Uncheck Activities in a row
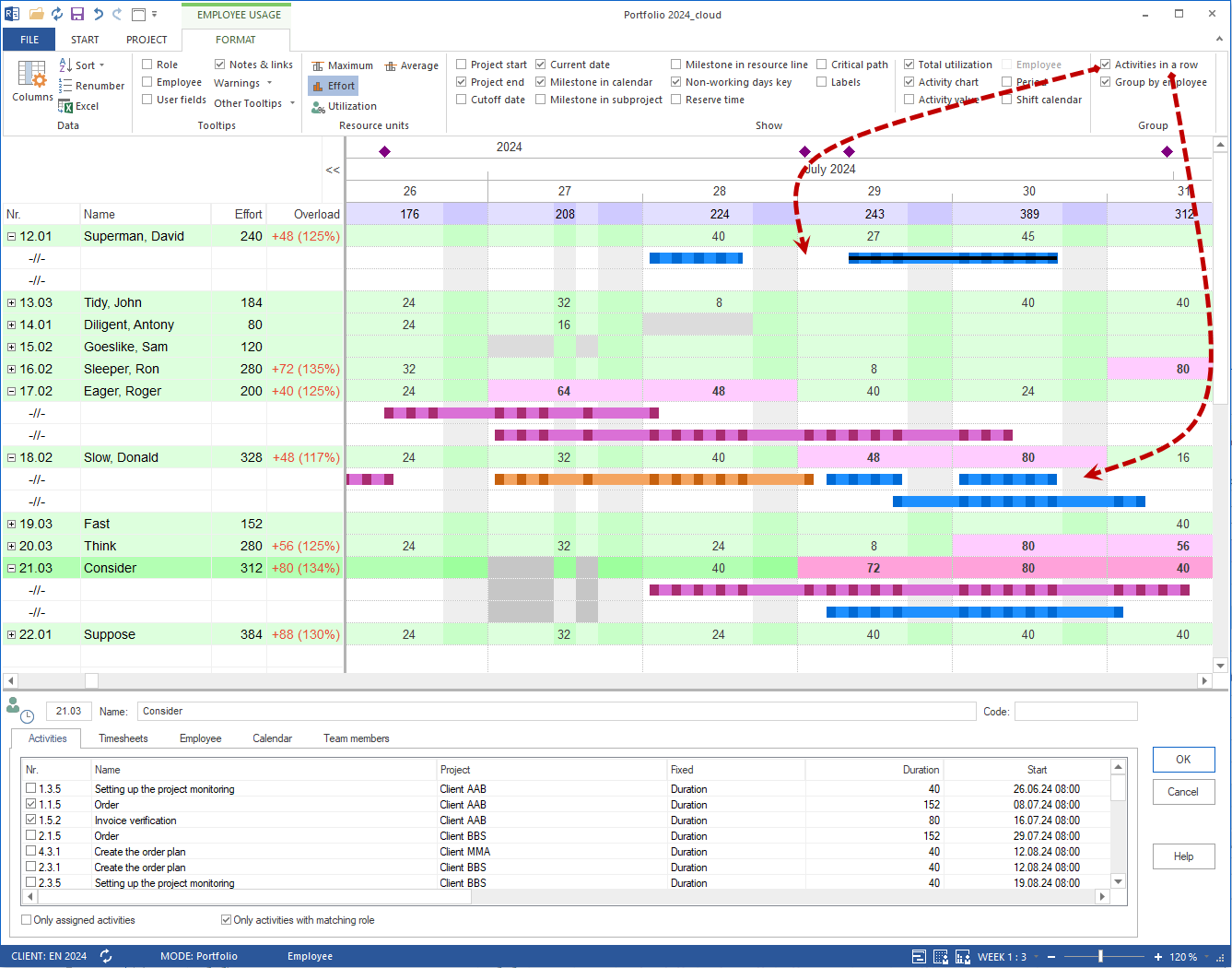This screenshot has height=968, width=1232. coord(1106,65)
